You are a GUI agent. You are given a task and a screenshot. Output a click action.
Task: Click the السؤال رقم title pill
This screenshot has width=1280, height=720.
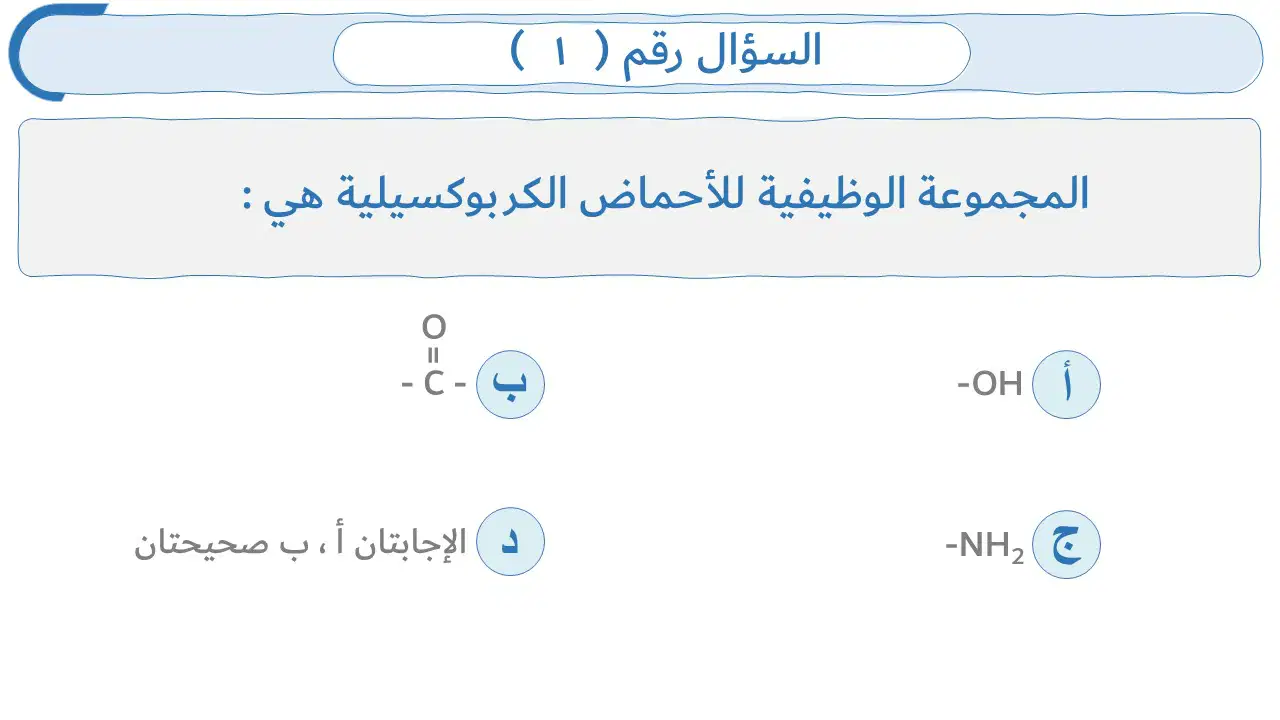(x=651, y=53)
